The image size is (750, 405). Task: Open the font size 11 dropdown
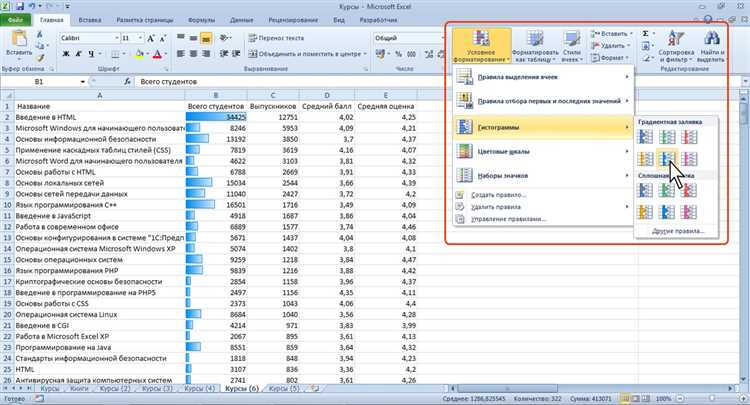tap(140, 38)
